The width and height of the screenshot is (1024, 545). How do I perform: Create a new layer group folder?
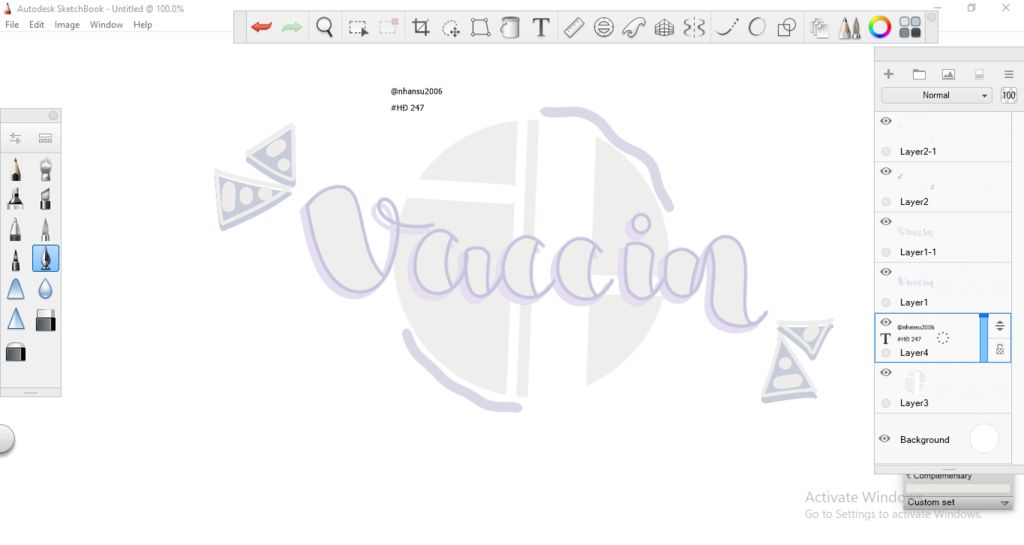(x=919, y=74)
